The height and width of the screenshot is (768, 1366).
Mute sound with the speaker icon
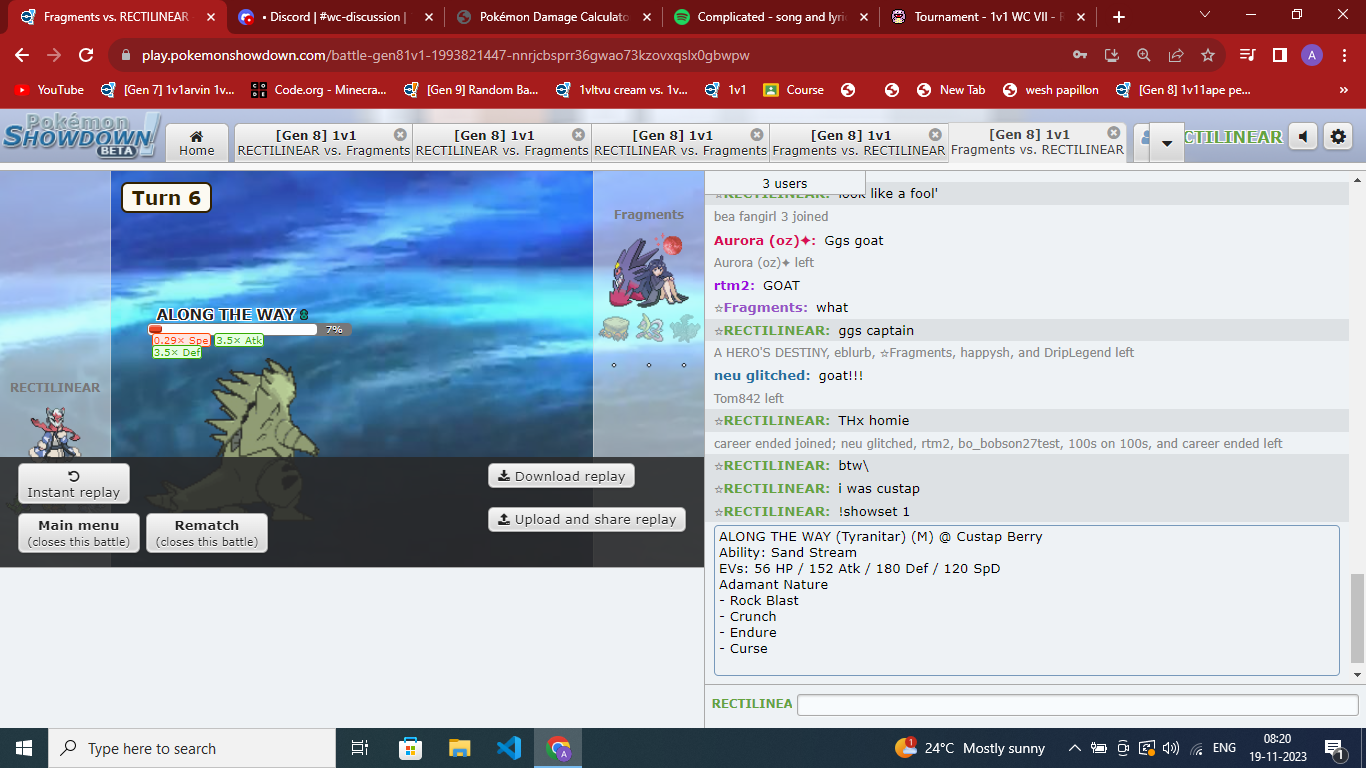click(1302, 137)
